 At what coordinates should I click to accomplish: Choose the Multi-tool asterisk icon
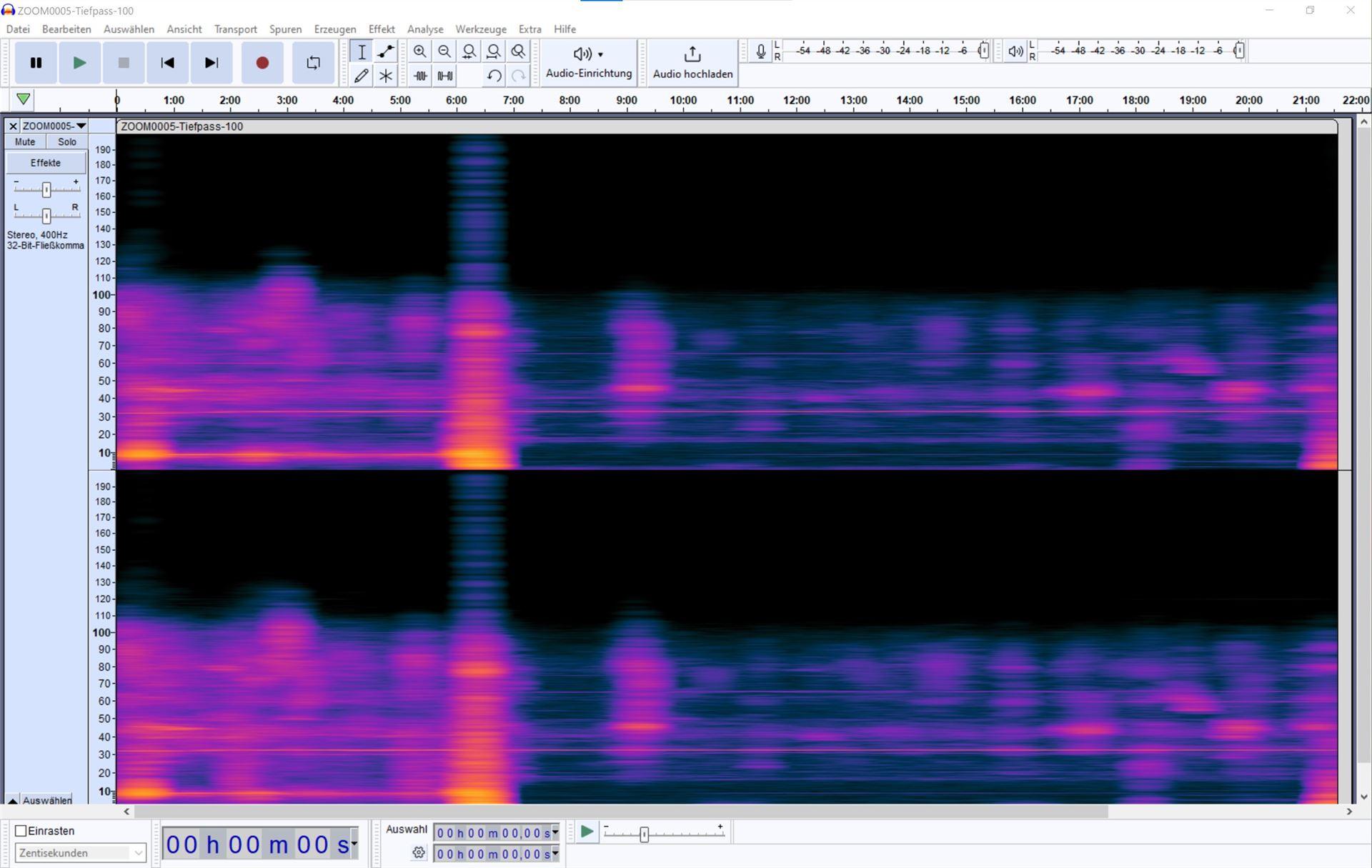386,76
